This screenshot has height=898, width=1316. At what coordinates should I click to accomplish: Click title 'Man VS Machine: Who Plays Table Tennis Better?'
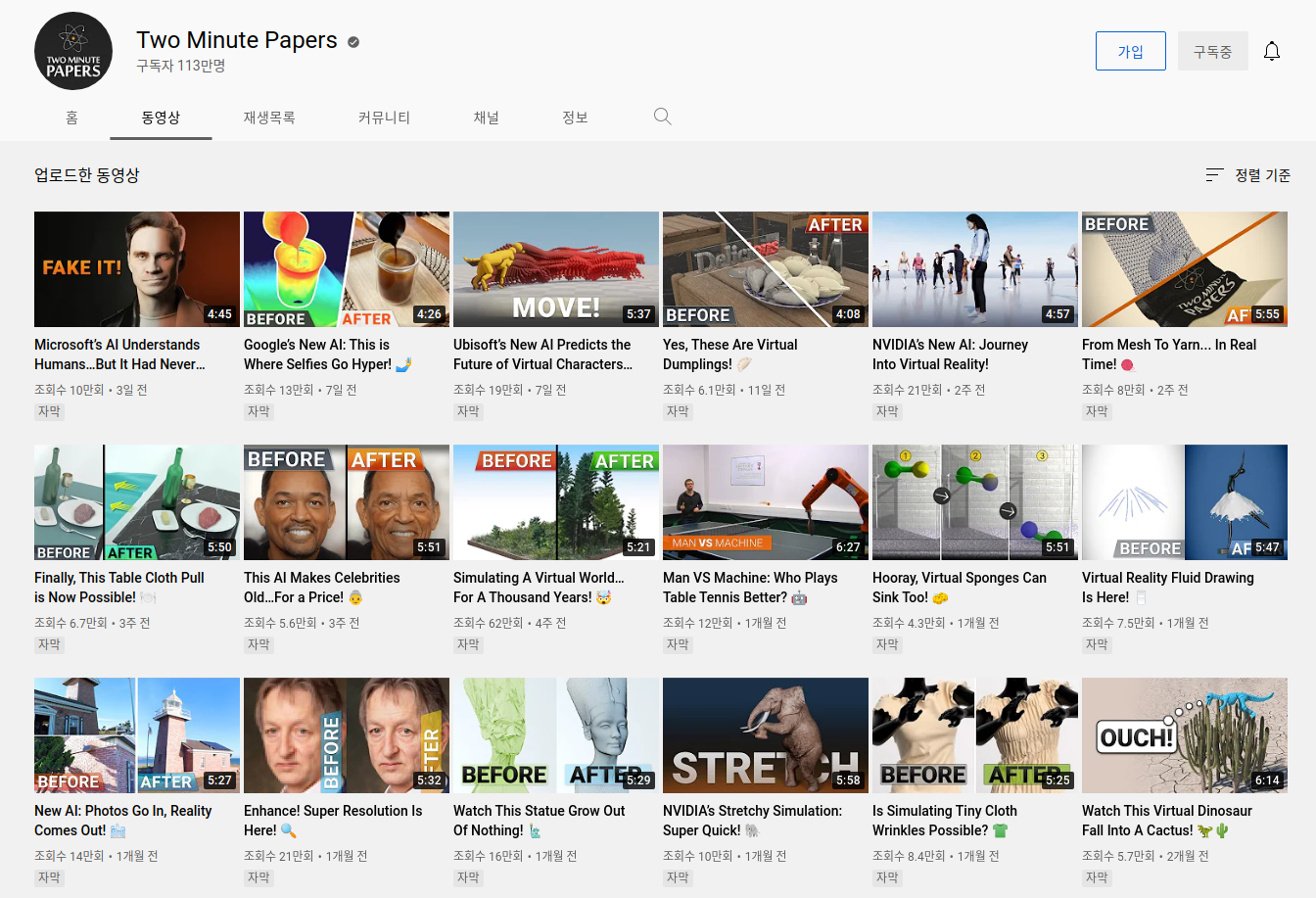(750, 588)
